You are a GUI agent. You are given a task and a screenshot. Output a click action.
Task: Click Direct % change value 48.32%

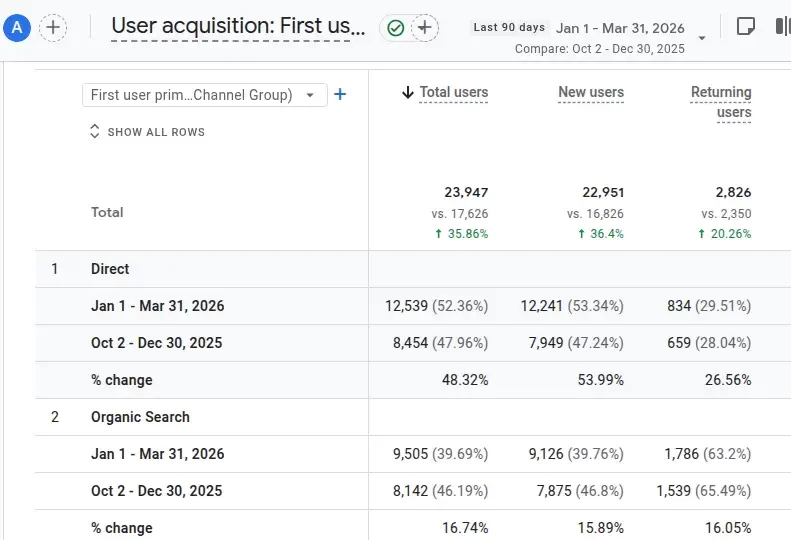coord(465,380)
